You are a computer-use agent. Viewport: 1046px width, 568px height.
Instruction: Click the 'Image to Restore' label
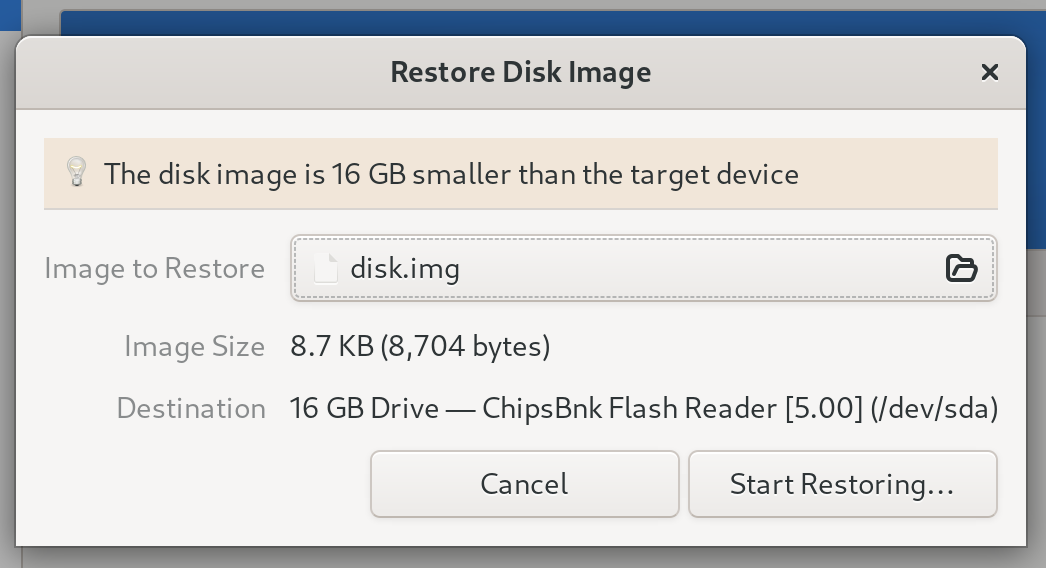click(154, 269)
